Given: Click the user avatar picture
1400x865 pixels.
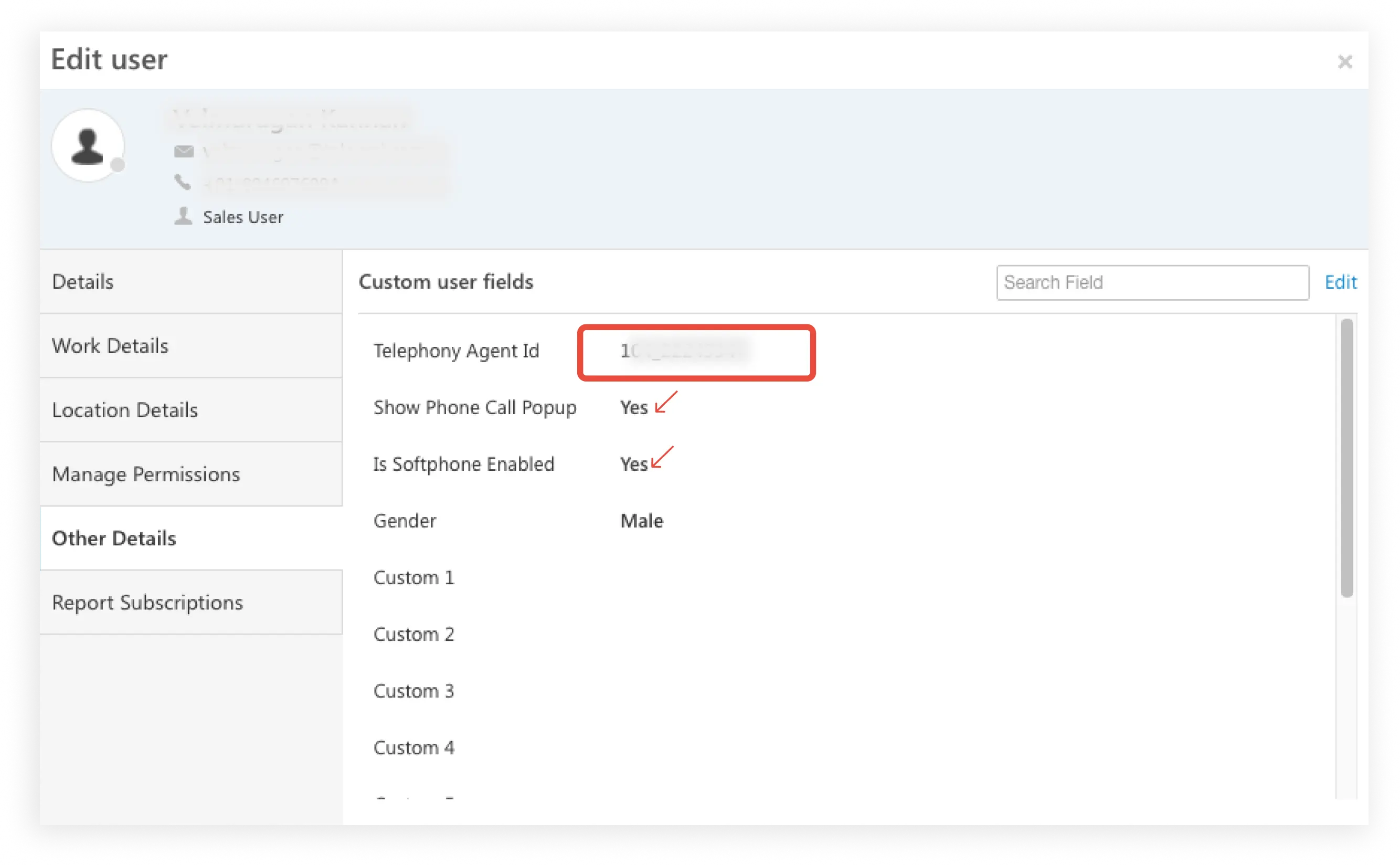Looking at the screenshot, I should 88,145.
